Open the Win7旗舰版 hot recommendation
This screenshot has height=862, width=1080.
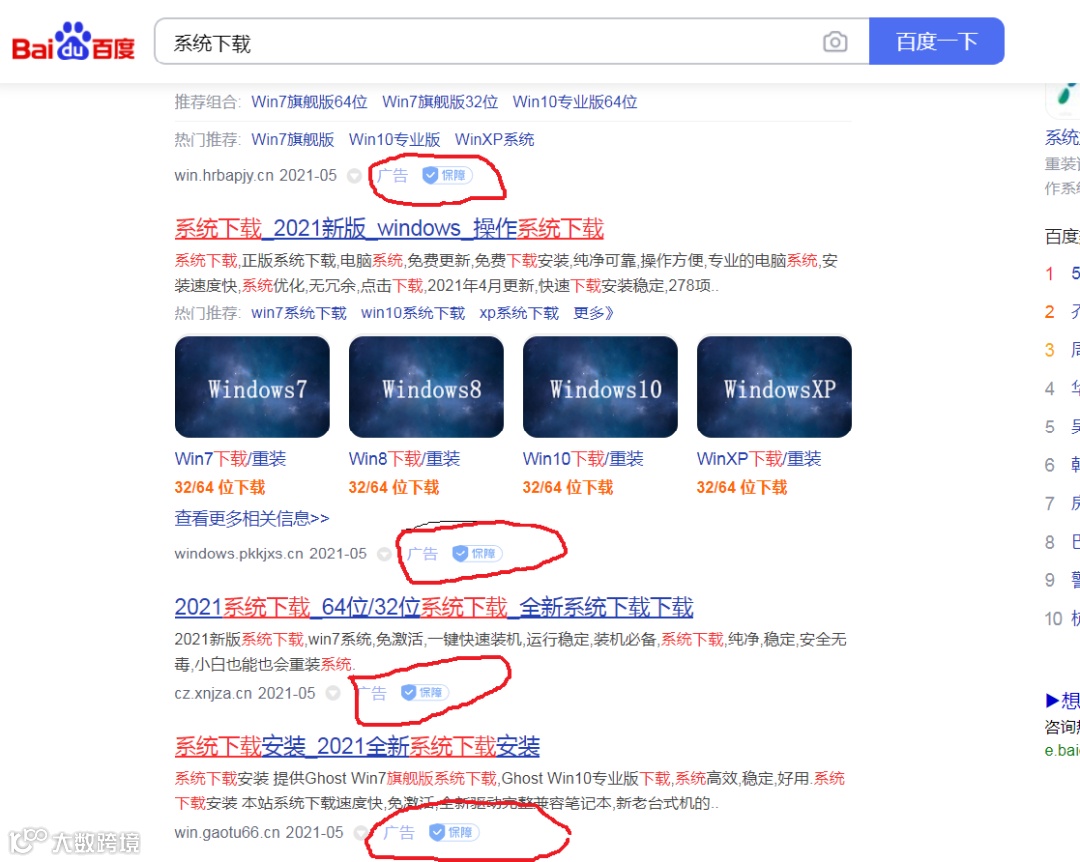[293, 139]
